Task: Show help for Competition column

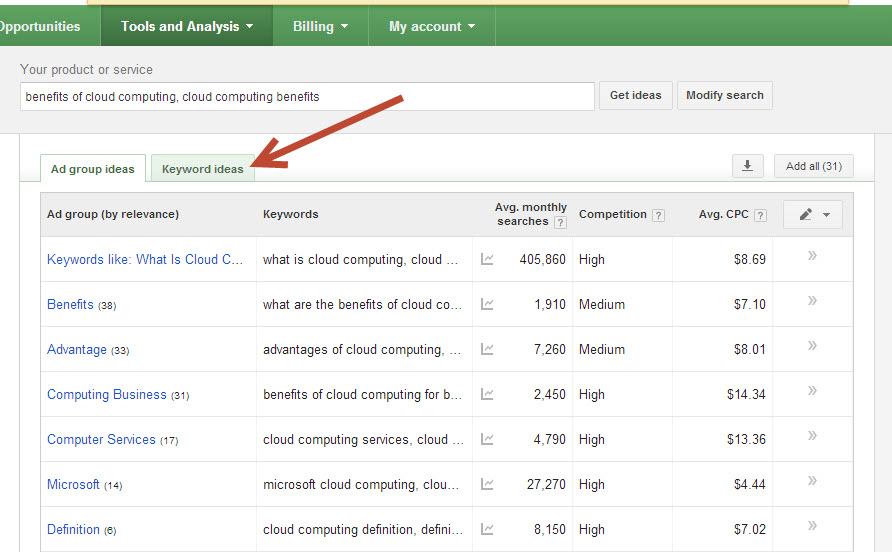Action: pos(658,216)
